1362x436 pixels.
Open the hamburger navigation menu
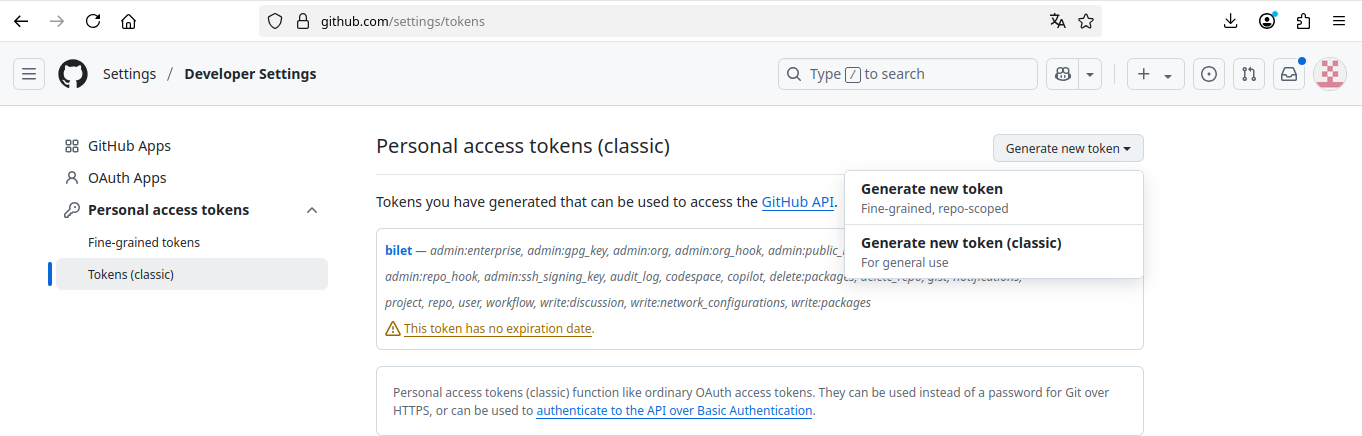click(x=29, y=74)
